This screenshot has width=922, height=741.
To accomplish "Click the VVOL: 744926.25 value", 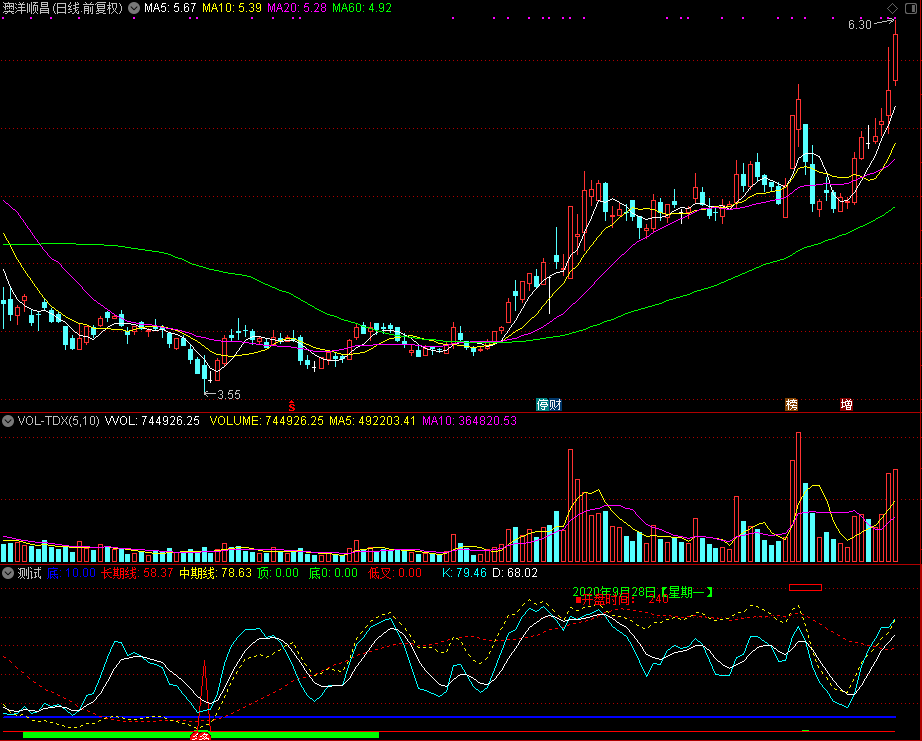I will point(152,421).
